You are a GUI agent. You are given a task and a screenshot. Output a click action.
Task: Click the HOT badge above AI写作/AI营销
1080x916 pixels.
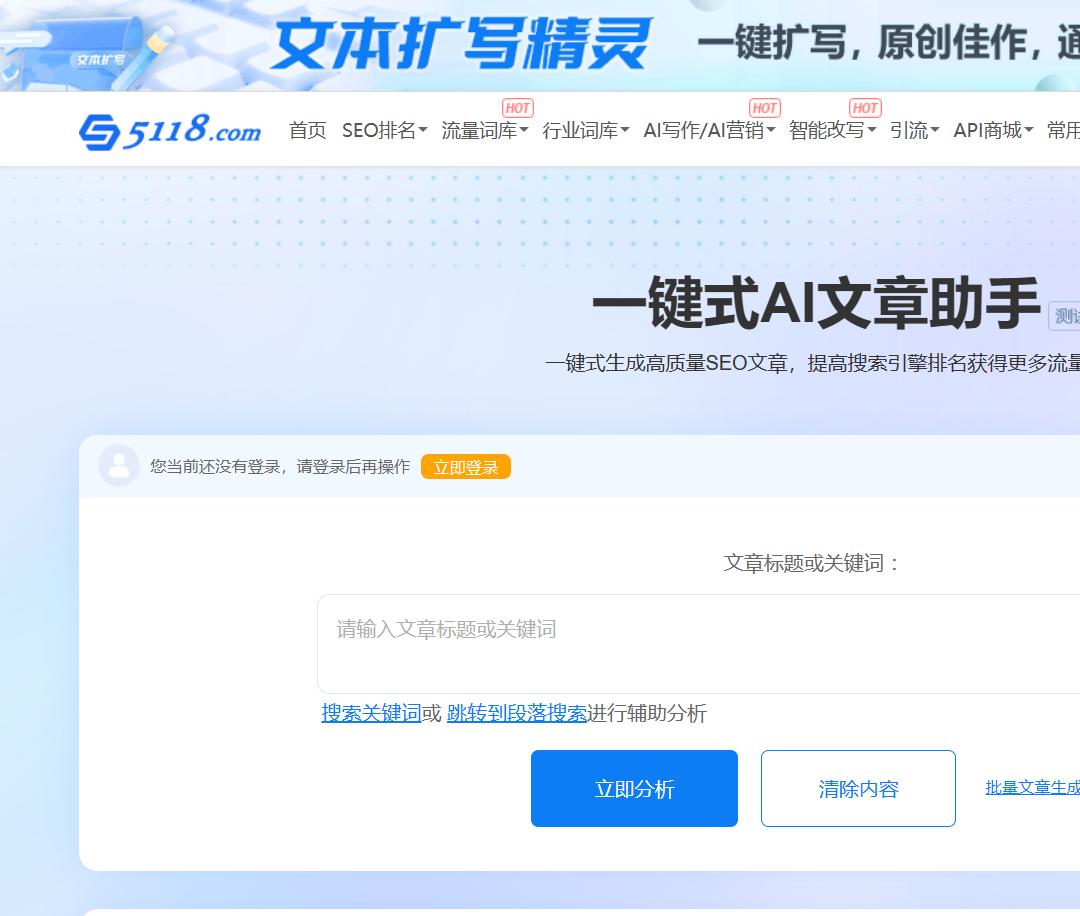point(765,108)
